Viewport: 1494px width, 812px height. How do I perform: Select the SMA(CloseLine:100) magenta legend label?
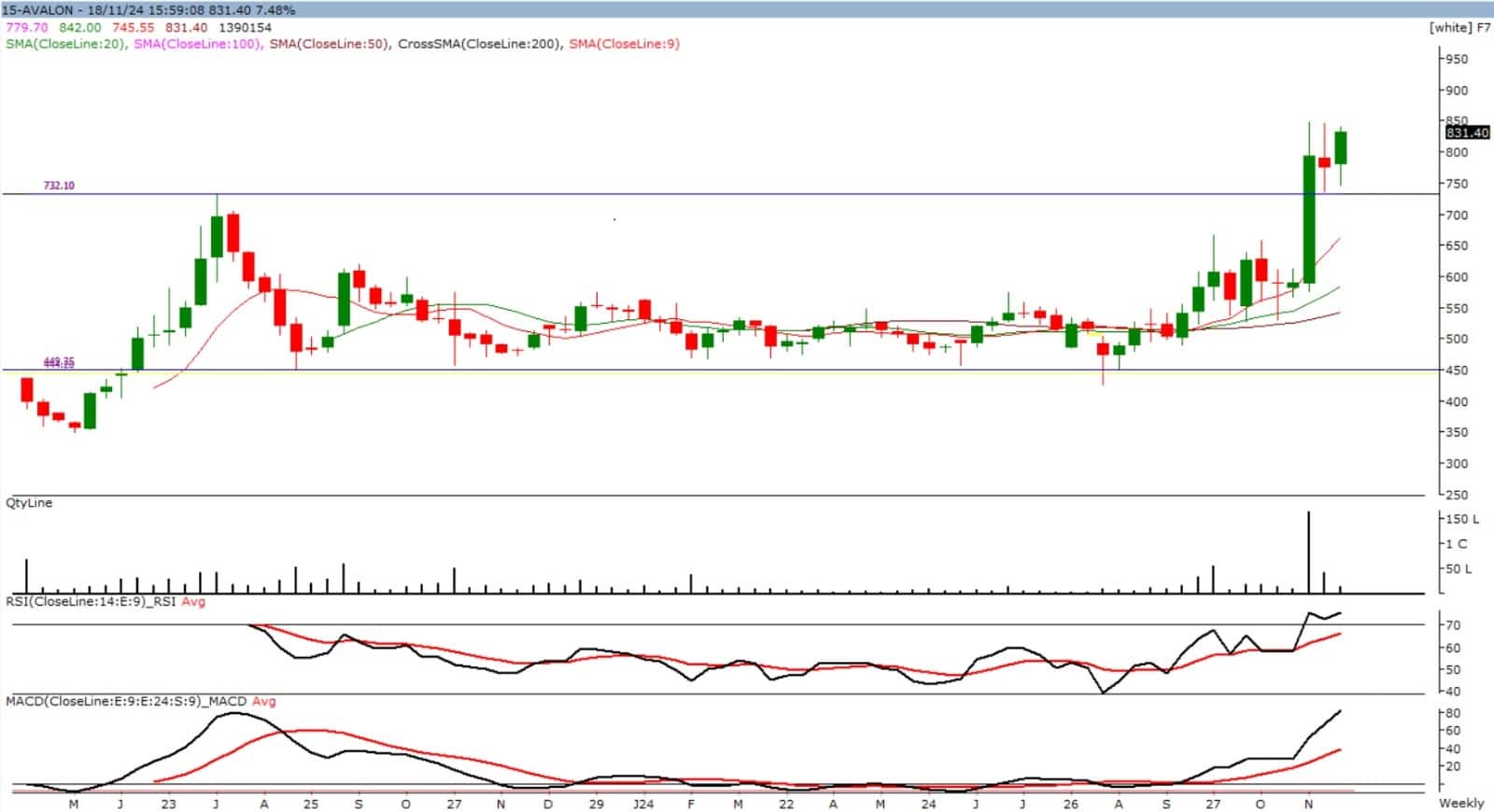point(197,44)
